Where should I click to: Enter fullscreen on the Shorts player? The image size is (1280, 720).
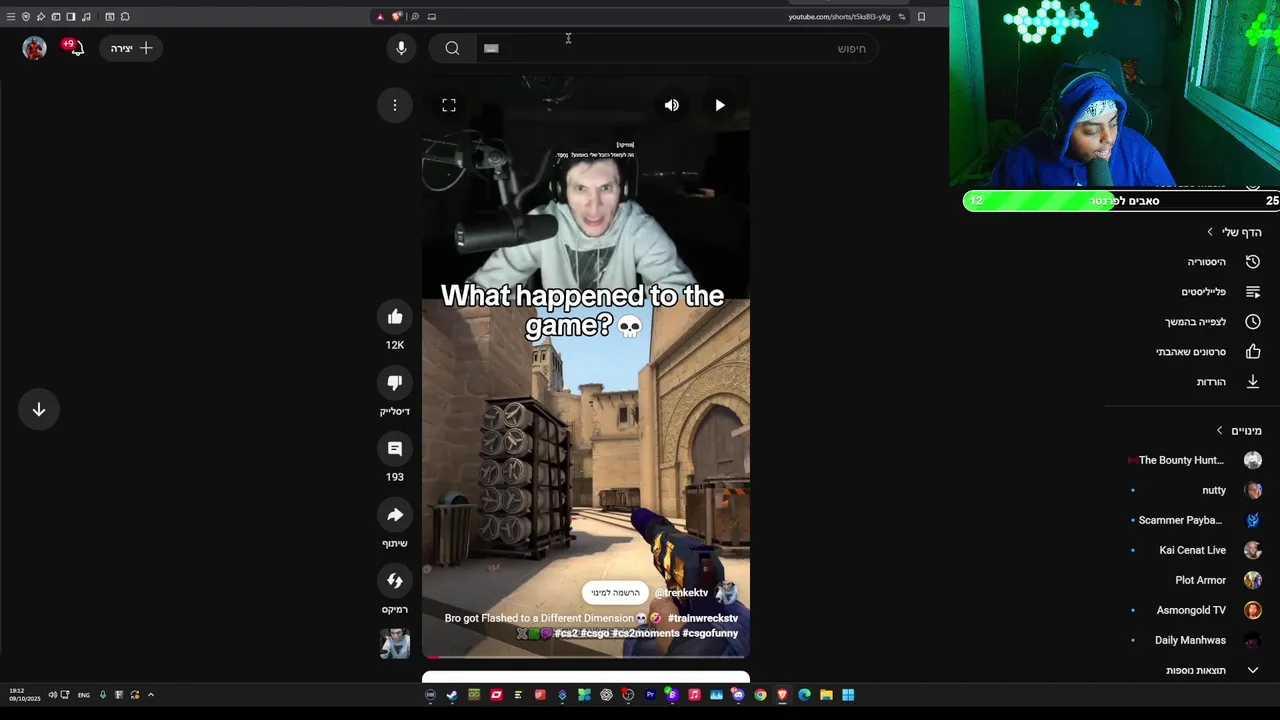click(x=449, y=105)
